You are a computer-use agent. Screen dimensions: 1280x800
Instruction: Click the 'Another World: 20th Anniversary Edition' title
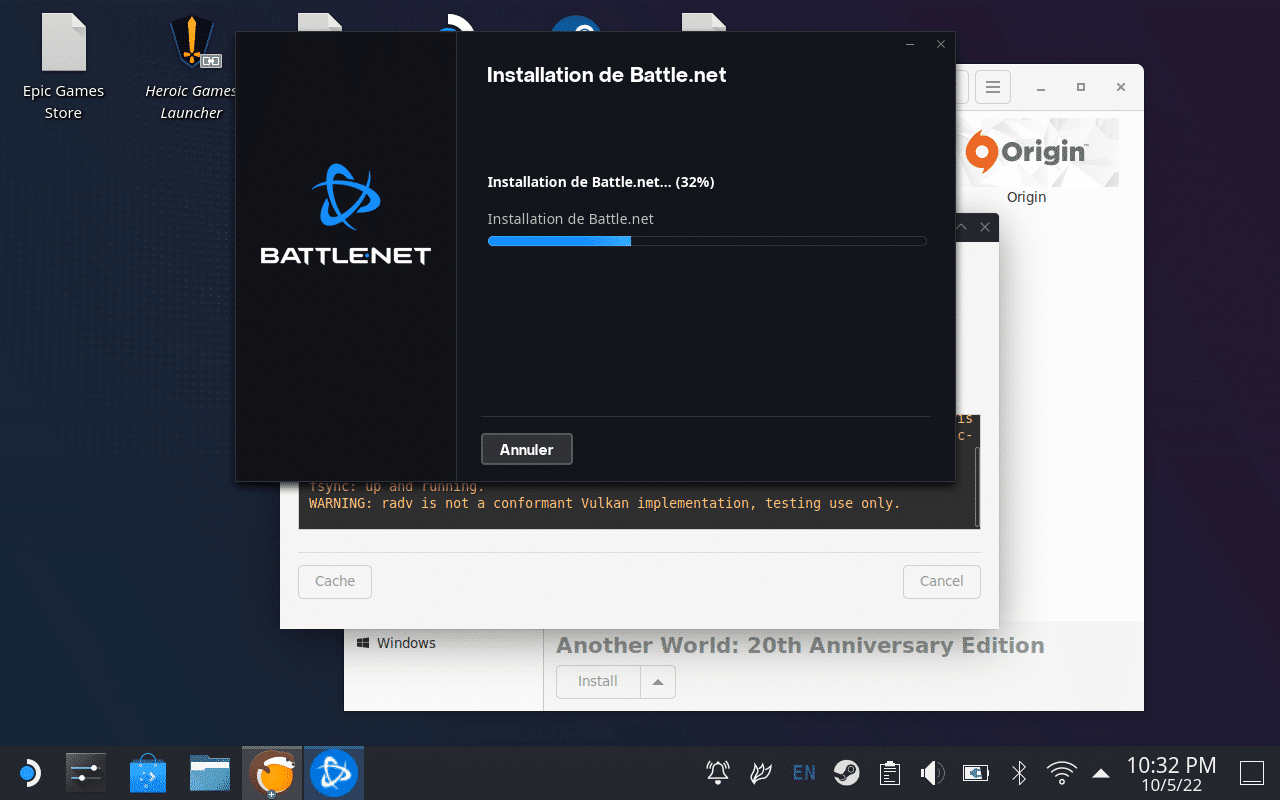coord(800,645)
